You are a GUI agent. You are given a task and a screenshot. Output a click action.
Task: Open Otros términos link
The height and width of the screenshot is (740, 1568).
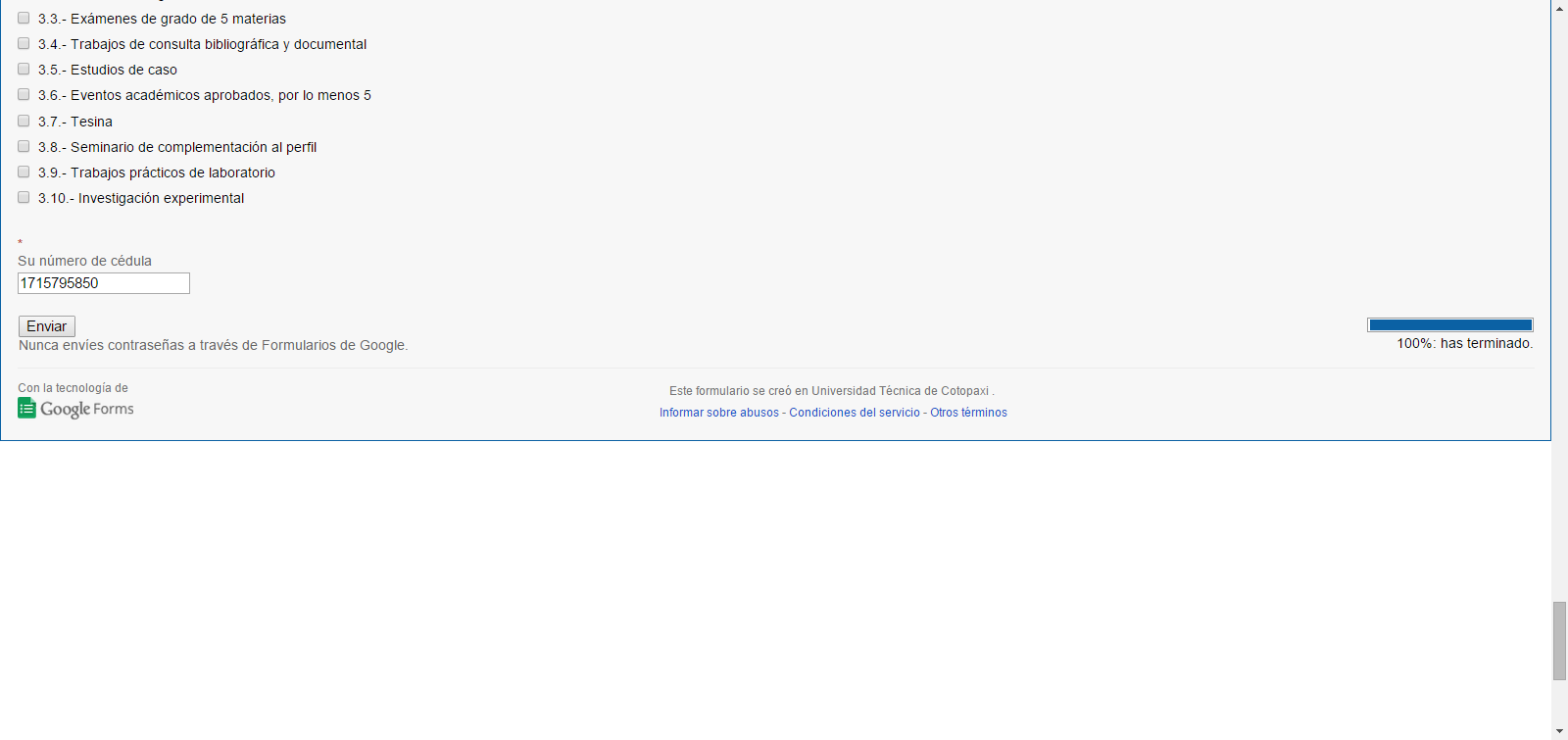coord(968,413)
